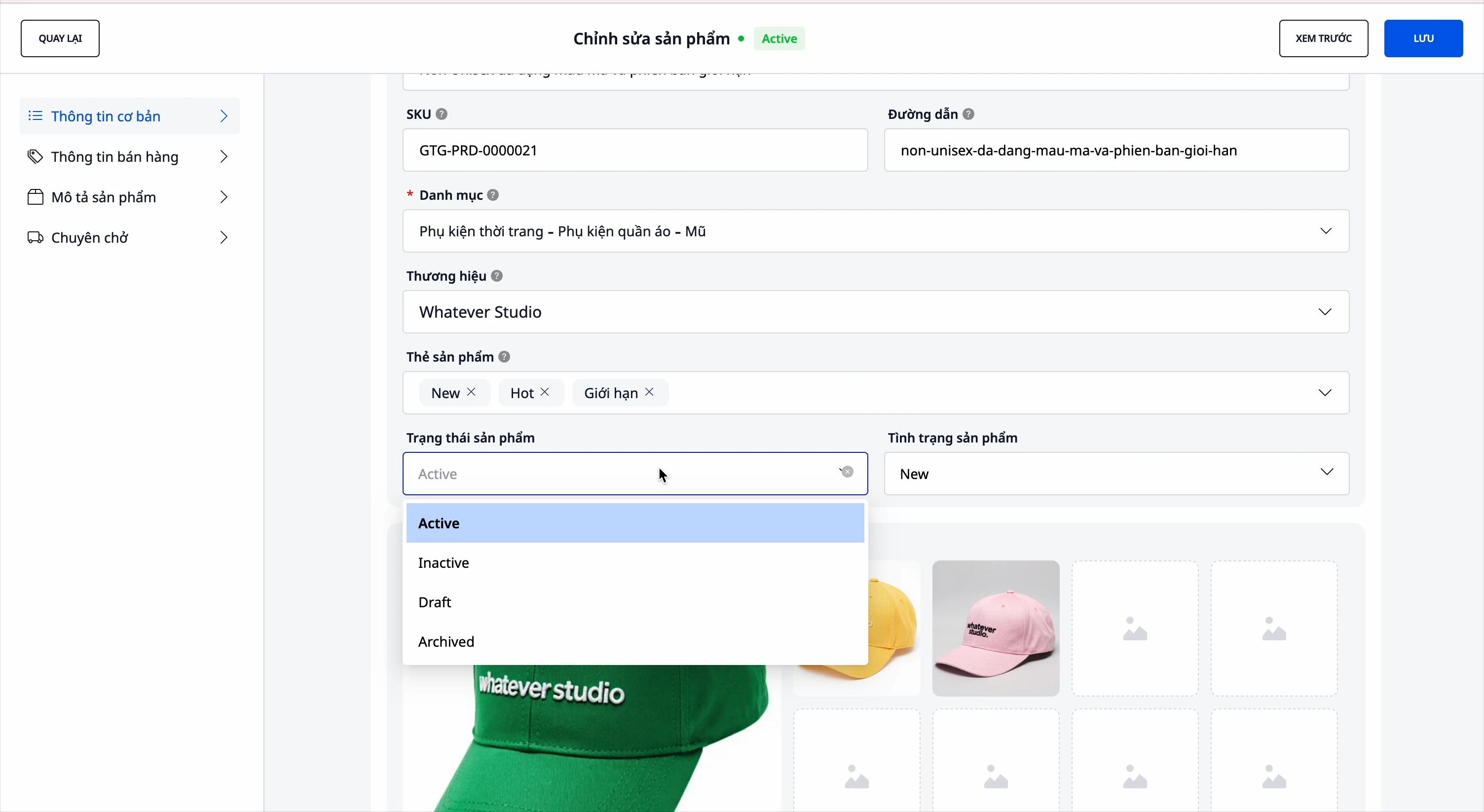This screenshot has height=812, width=1484.
Task: Remove the New tag
Action: coord(471,392)
